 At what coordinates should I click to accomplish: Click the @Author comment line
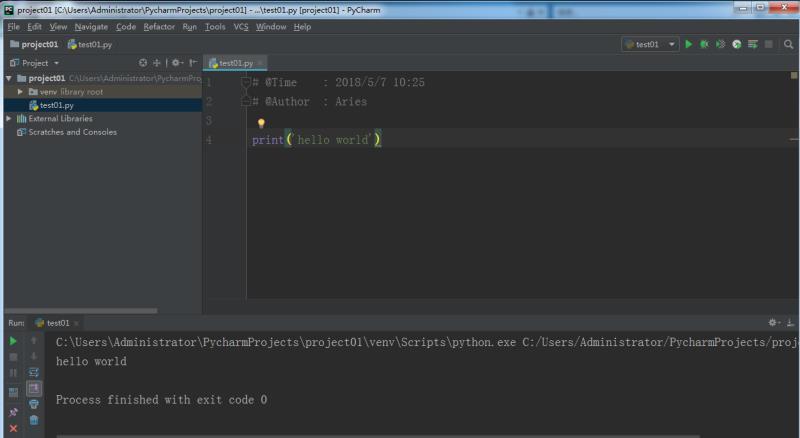[x=310, y=102]
